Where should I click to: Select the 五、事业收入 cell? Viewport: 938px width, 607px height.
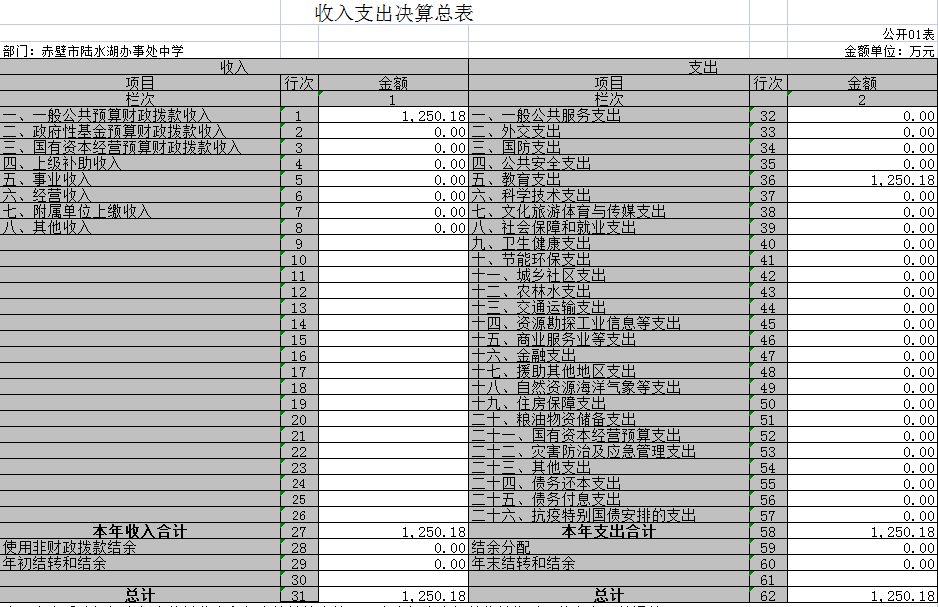click(140, 179)
